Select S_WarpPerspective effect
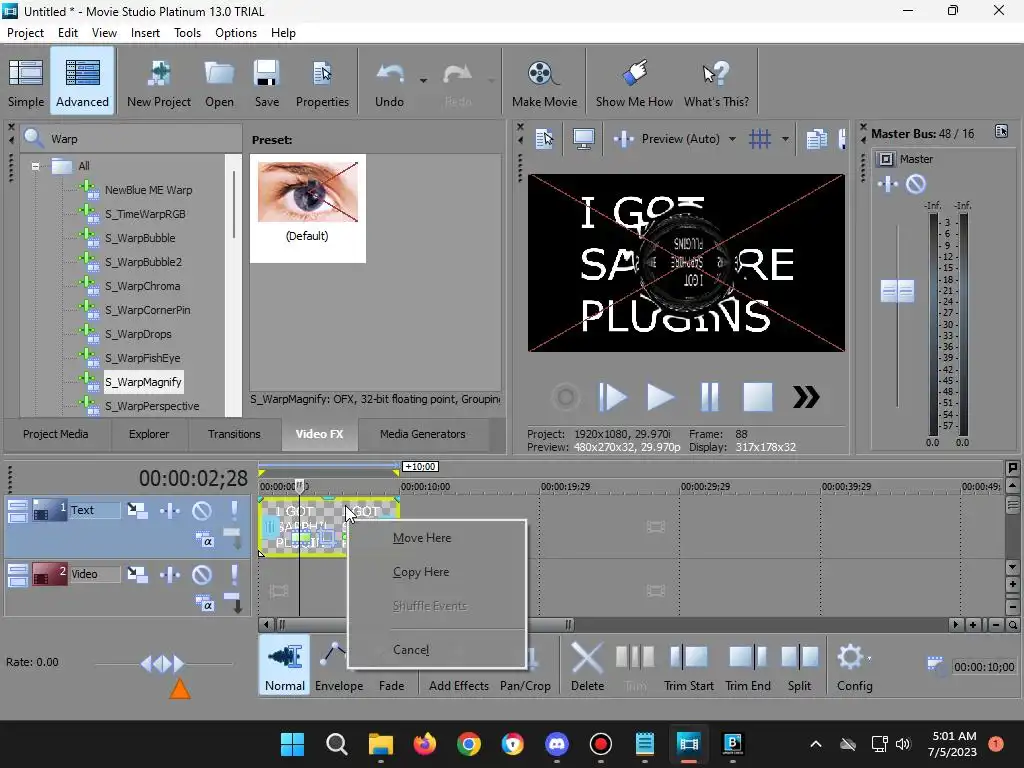Viewport: 1024px width, 768px height. coord(152,406)
